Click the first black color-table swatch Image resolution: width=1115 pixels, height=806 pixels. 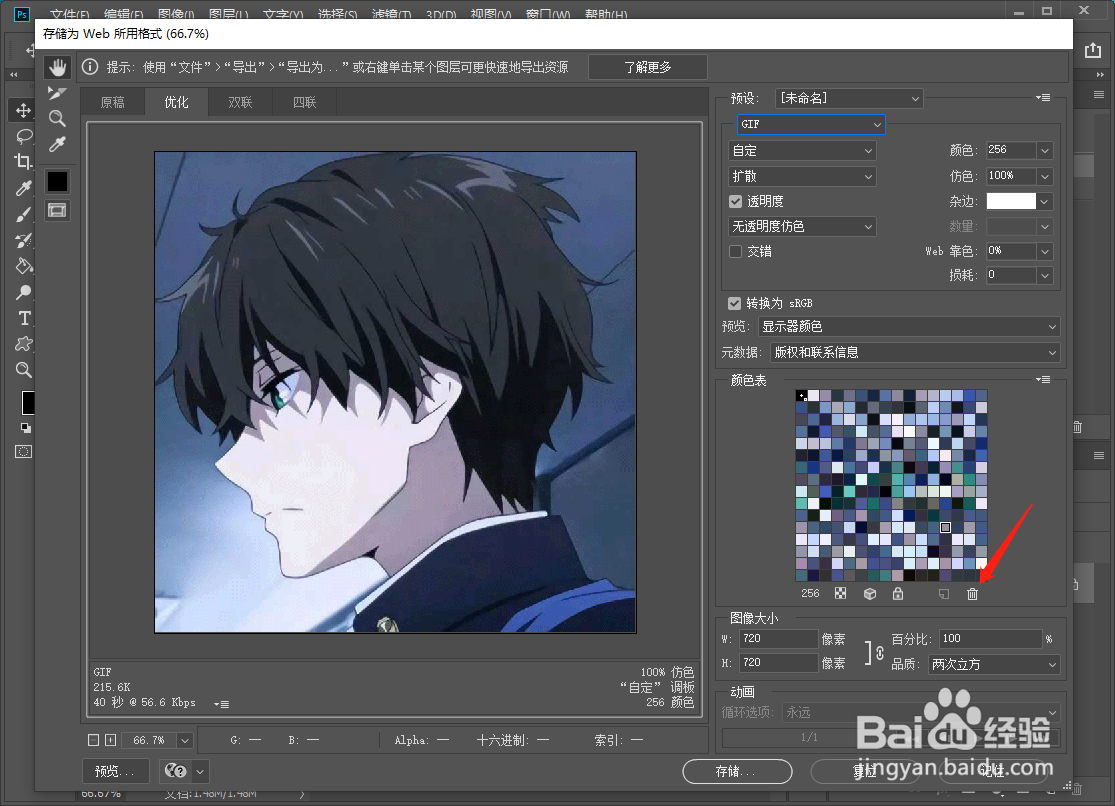[x=801, y=396]
